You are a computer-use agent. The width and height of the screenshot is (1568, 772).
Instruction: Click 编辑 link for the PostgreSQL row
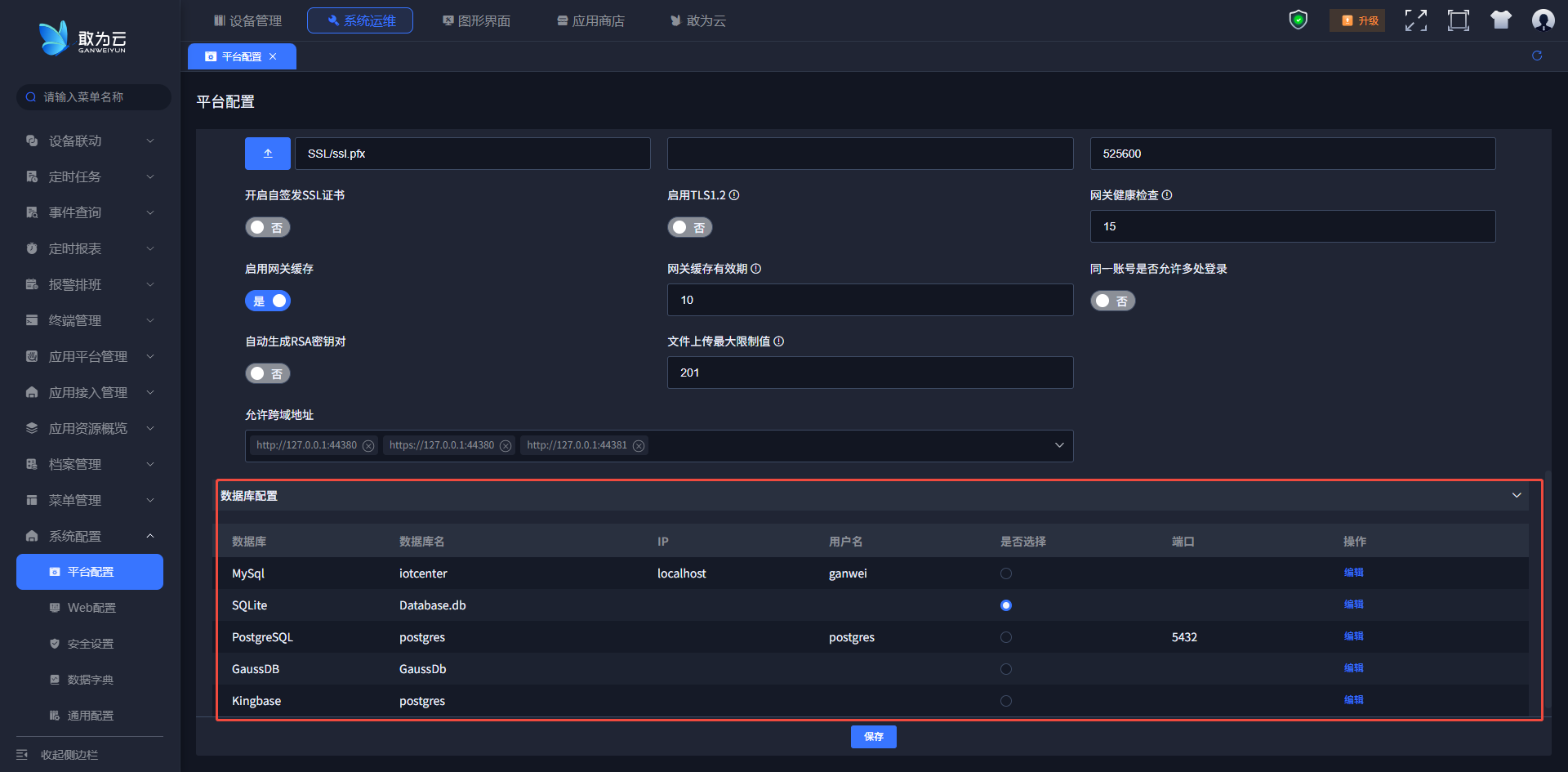(1353, 636)
